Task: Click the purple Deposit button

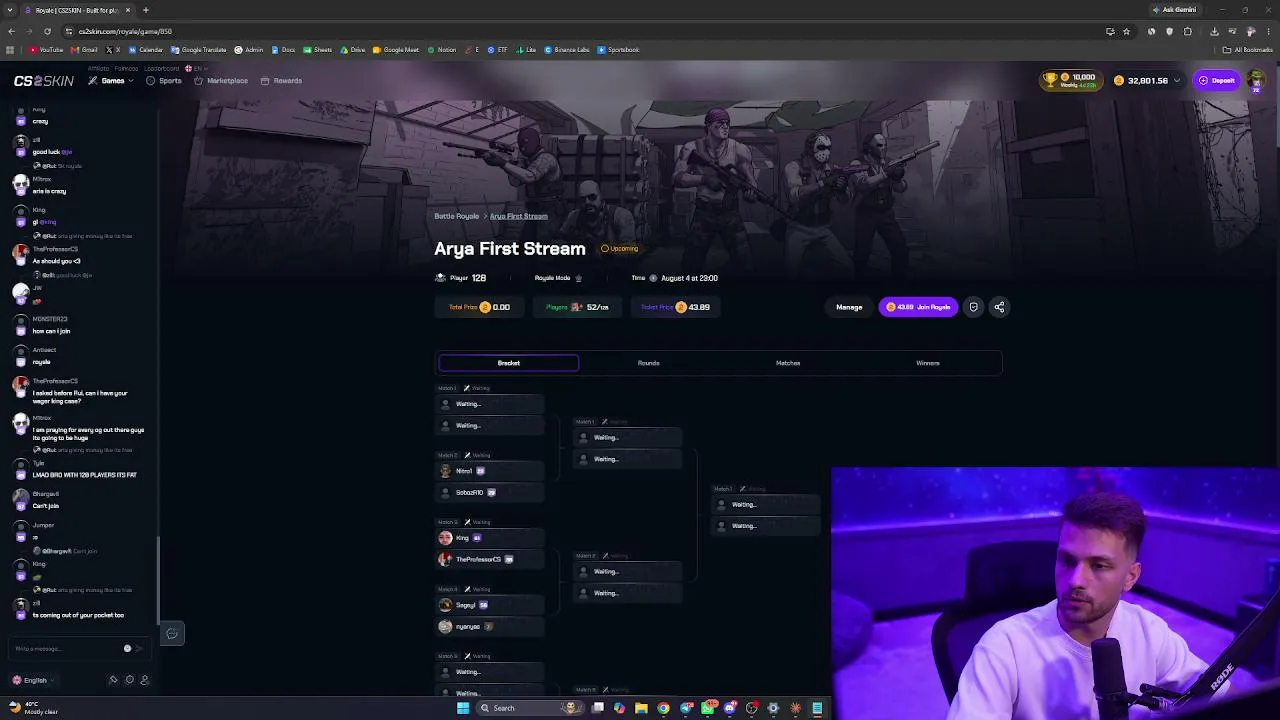Action: (x=1217, y=81)
